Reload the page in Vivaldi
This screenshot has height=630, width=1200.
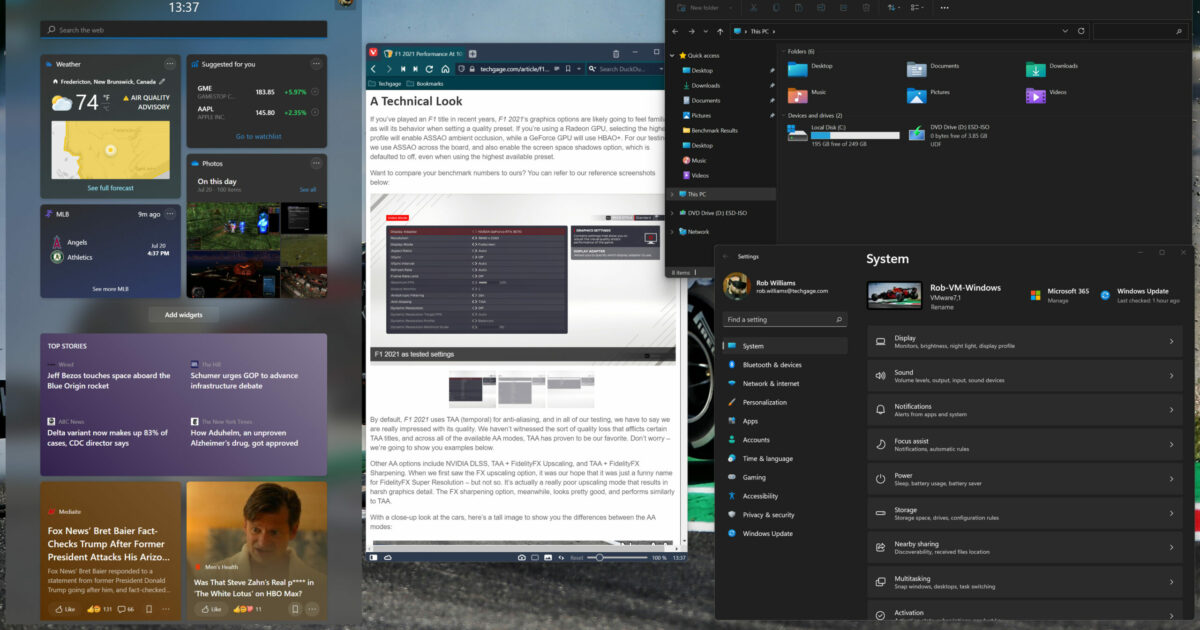(429, 67)
